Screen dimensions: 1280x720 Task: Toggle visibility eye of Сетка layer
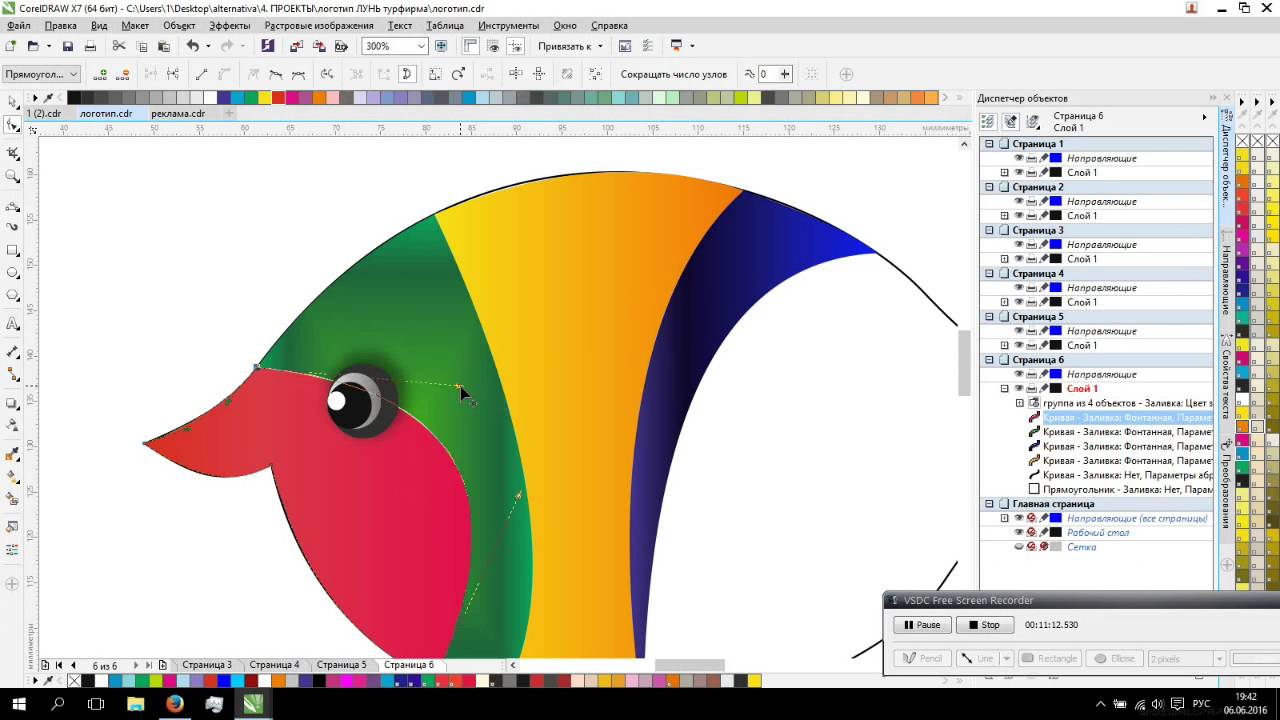pyautogui.click(x=1019, y=547)
